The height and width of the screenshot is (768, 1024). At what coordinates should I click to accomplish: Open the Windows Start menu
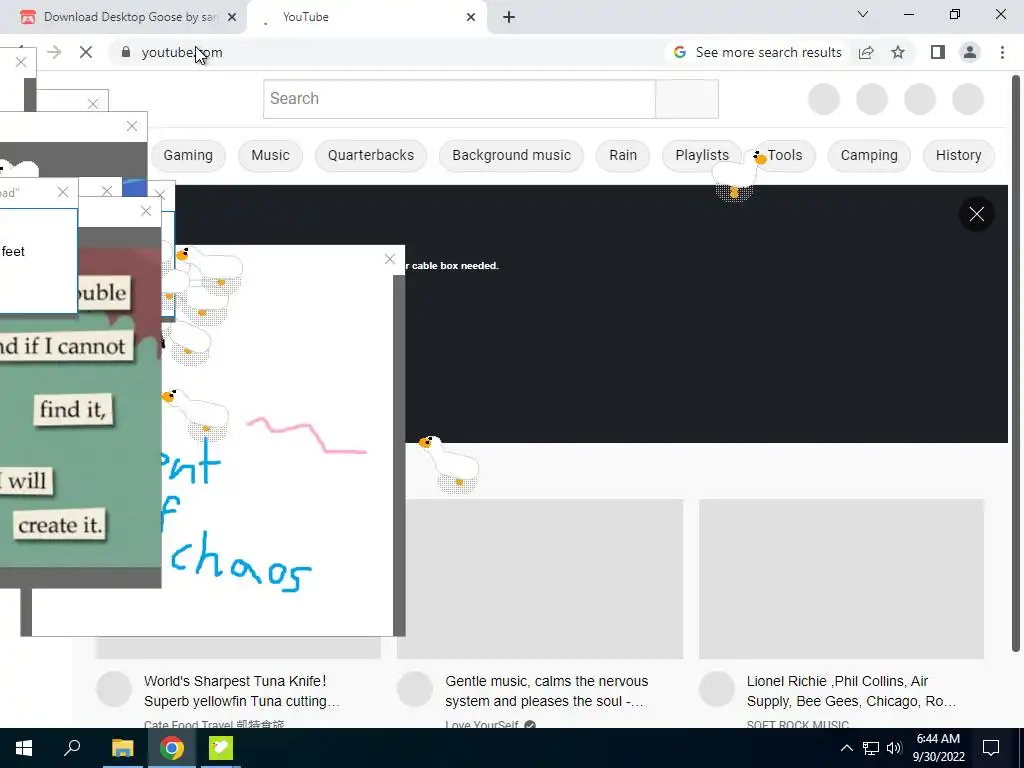[24, 748]
